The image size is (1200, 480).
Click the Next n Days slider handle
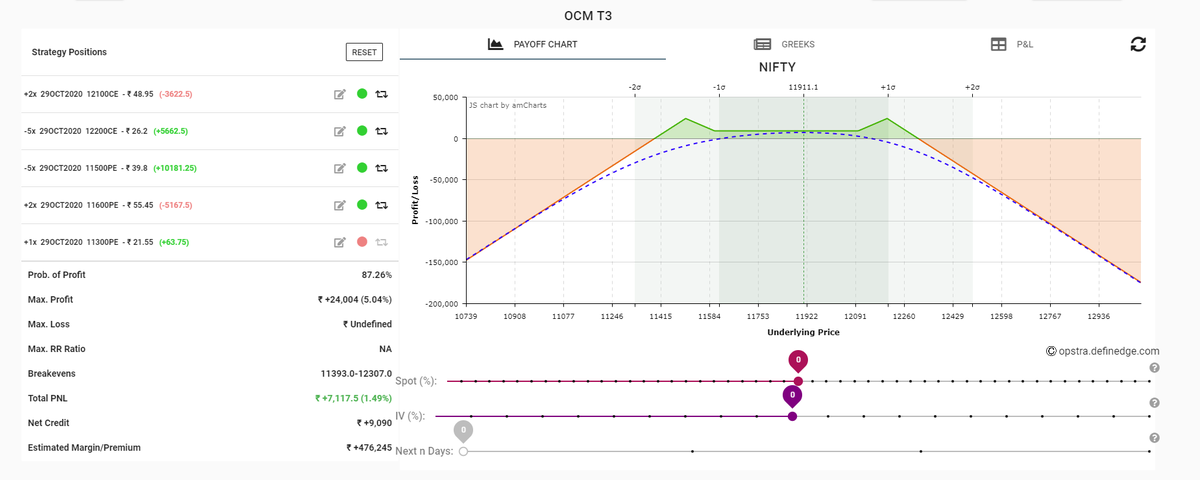click(463, 451)
